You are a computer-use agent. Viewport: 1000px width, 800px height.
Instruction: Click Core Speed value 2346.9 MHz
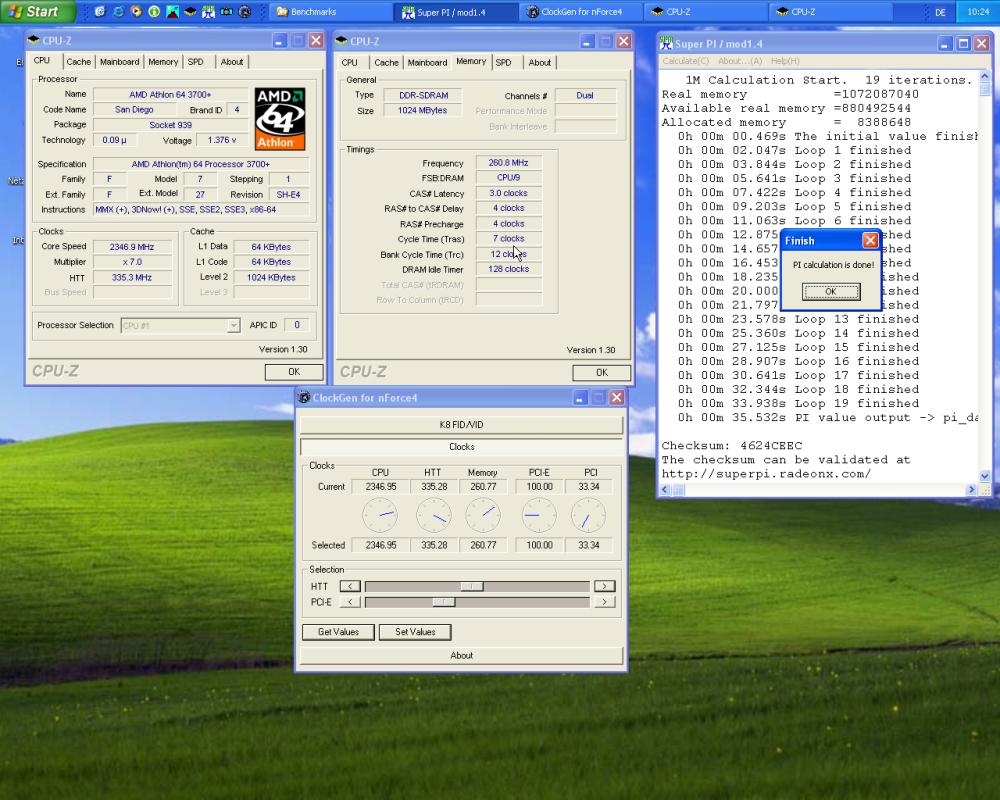click(132, 247)
